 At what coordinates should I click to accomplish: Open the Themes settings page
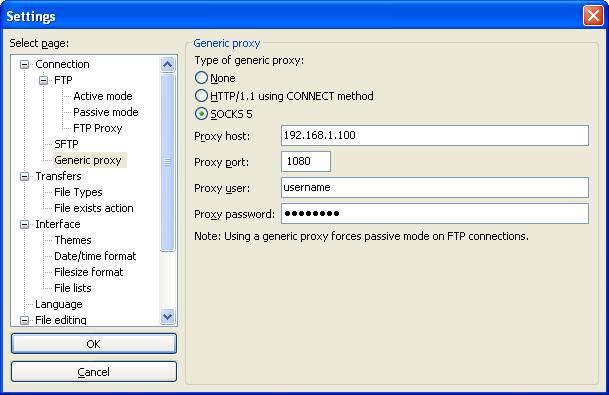(73, 240)
